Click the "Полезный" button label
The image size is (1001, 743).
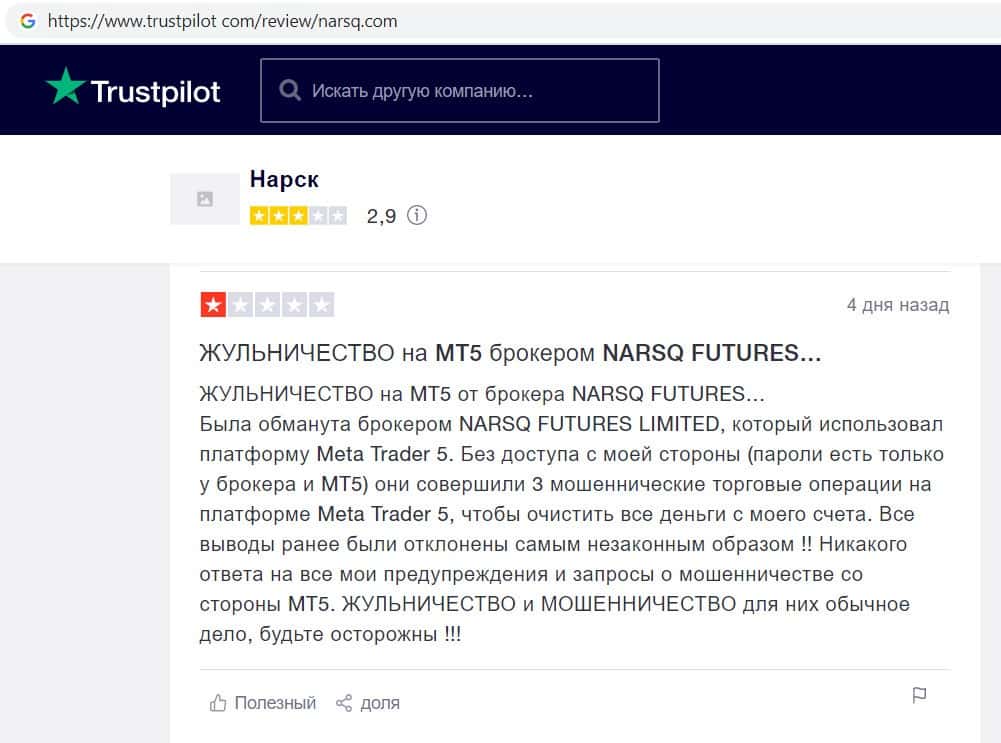[x=275, y=703]
